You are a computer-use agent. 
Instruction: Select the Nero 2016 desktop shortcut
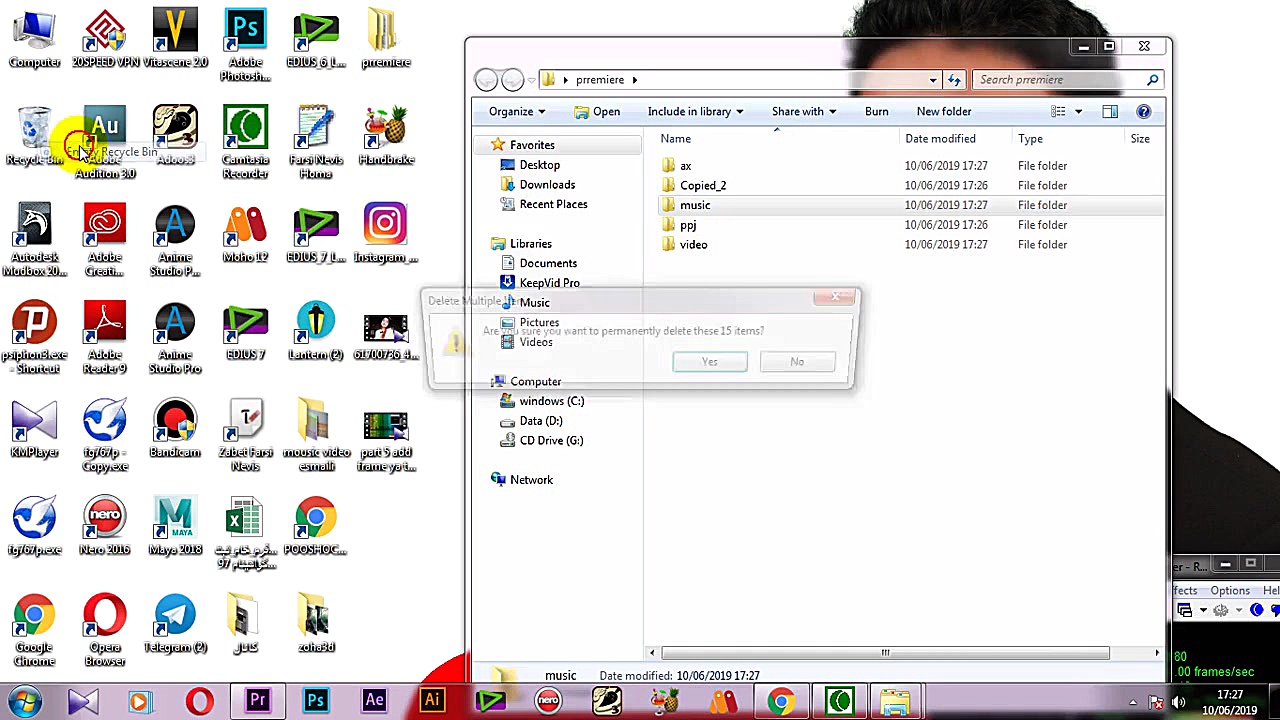(x=105, y=526)
